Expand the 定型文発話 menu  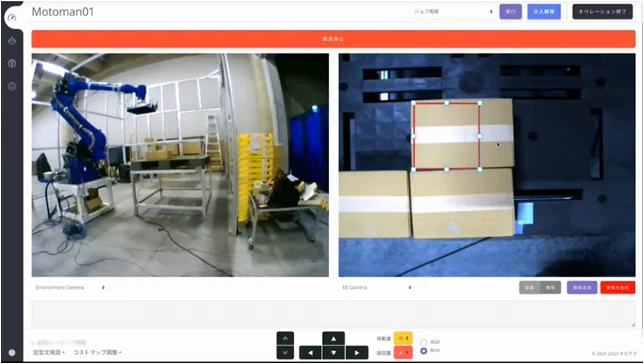pyautogui.click(x=48, y=352)
